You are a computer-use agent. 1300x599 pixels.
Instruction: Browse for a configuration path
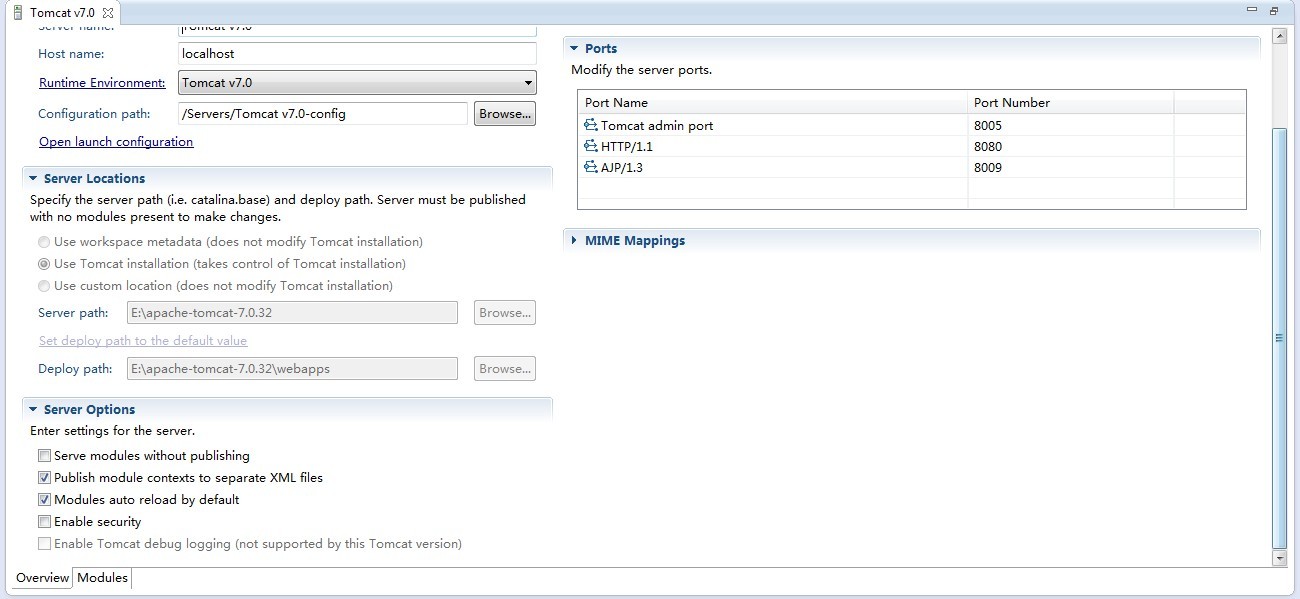click(504, 113)
